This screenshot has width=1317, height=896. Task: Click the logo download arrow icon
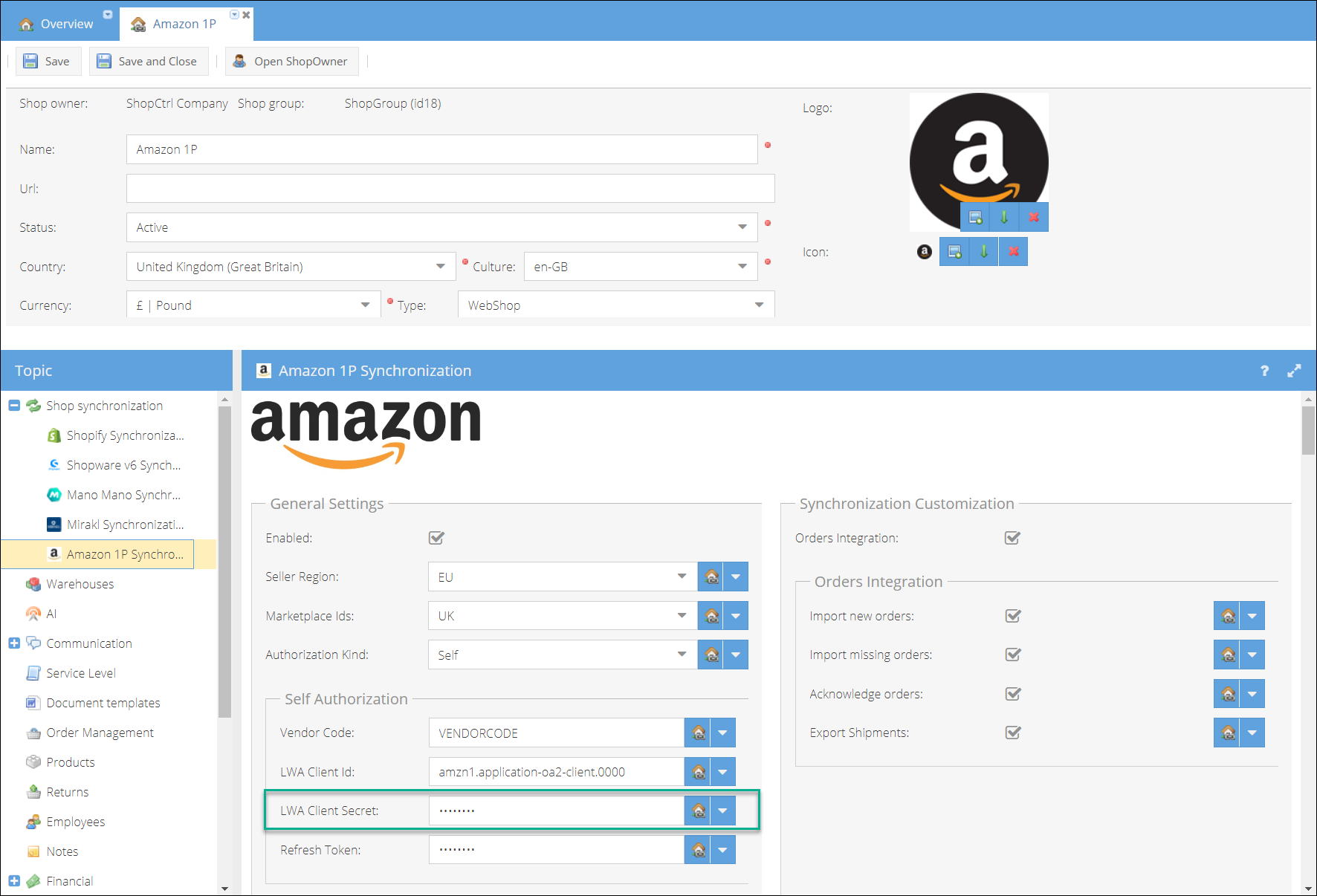click(1004, 217)
